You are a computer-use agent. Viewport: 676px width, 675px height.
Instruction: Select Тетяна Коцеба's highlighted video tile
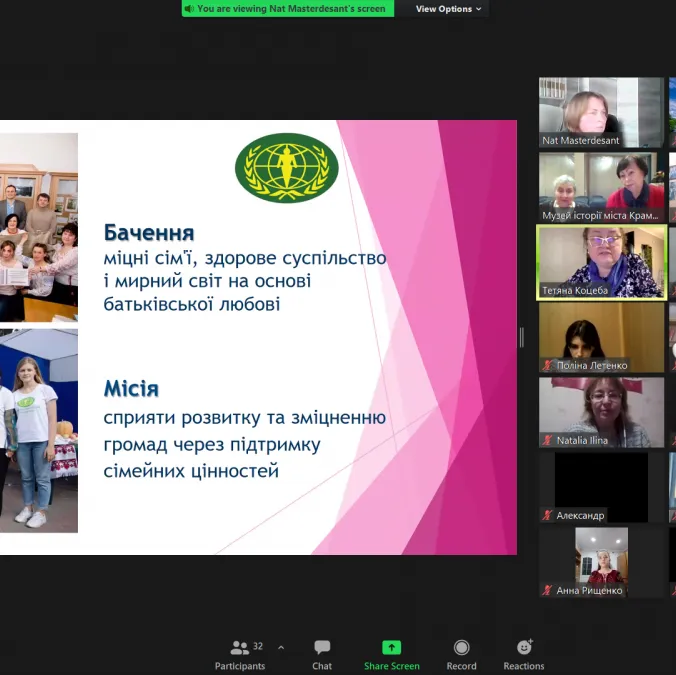[x=601, y=262]
